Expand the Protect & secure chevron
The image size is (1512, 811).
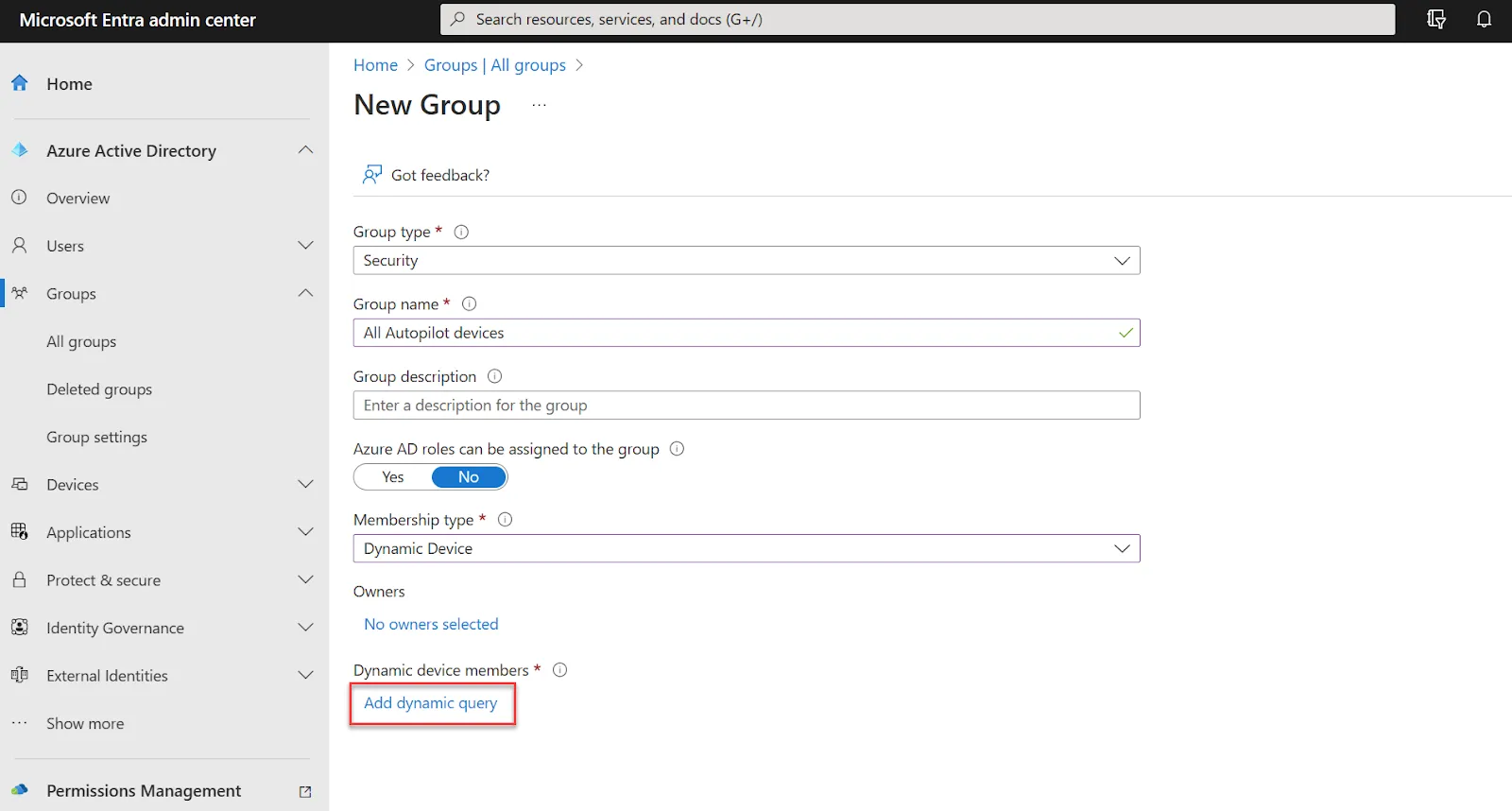tap(305, 579)
